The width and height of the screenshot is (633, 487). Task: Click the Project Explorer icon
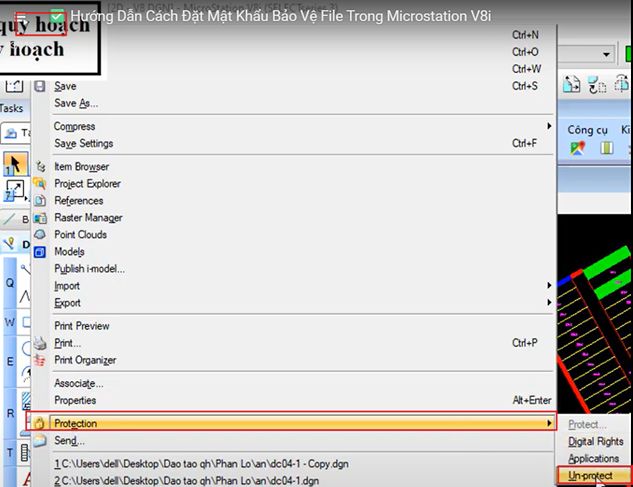point(40,183)
